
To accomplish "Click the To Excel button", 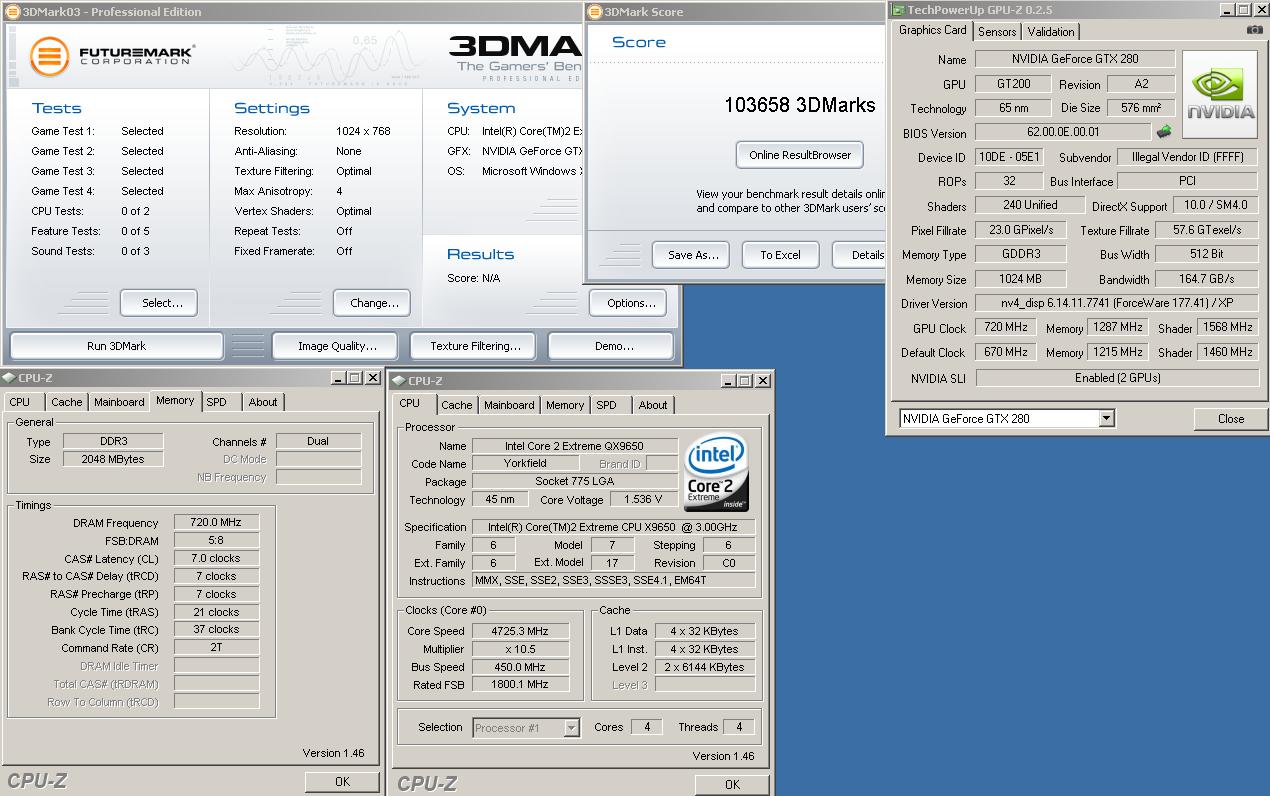I will [780, 255].
